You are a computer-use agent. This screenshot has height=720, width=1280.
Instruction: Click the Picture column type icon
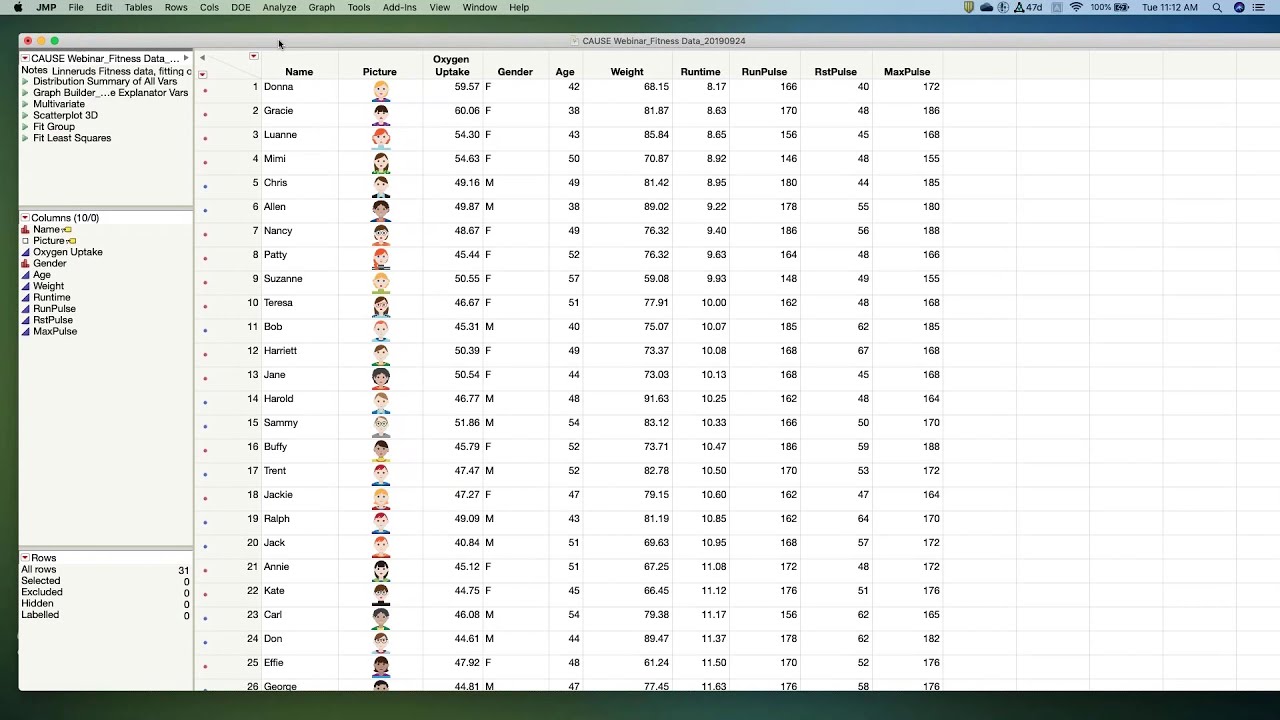[26, 241]
